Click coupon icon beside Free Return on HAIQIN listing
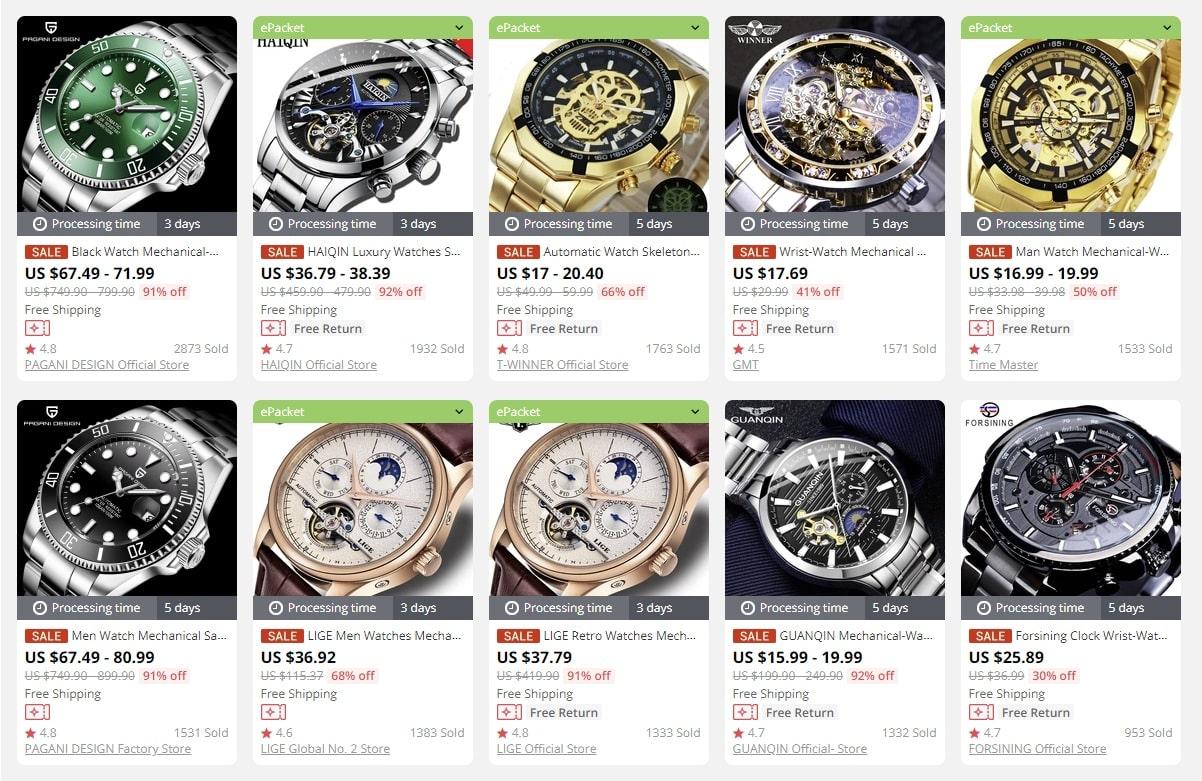 (273, 328)
